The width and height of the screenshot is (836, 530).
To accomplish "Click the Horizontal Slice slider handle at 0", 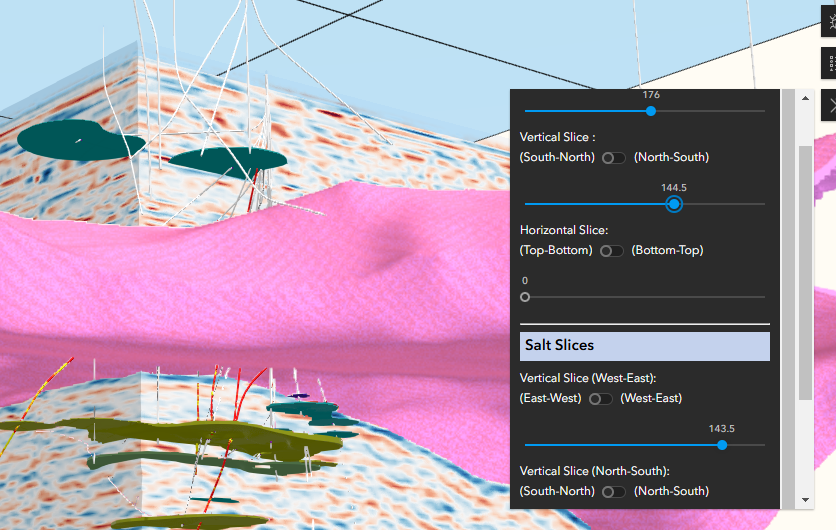I will [525, 297].
